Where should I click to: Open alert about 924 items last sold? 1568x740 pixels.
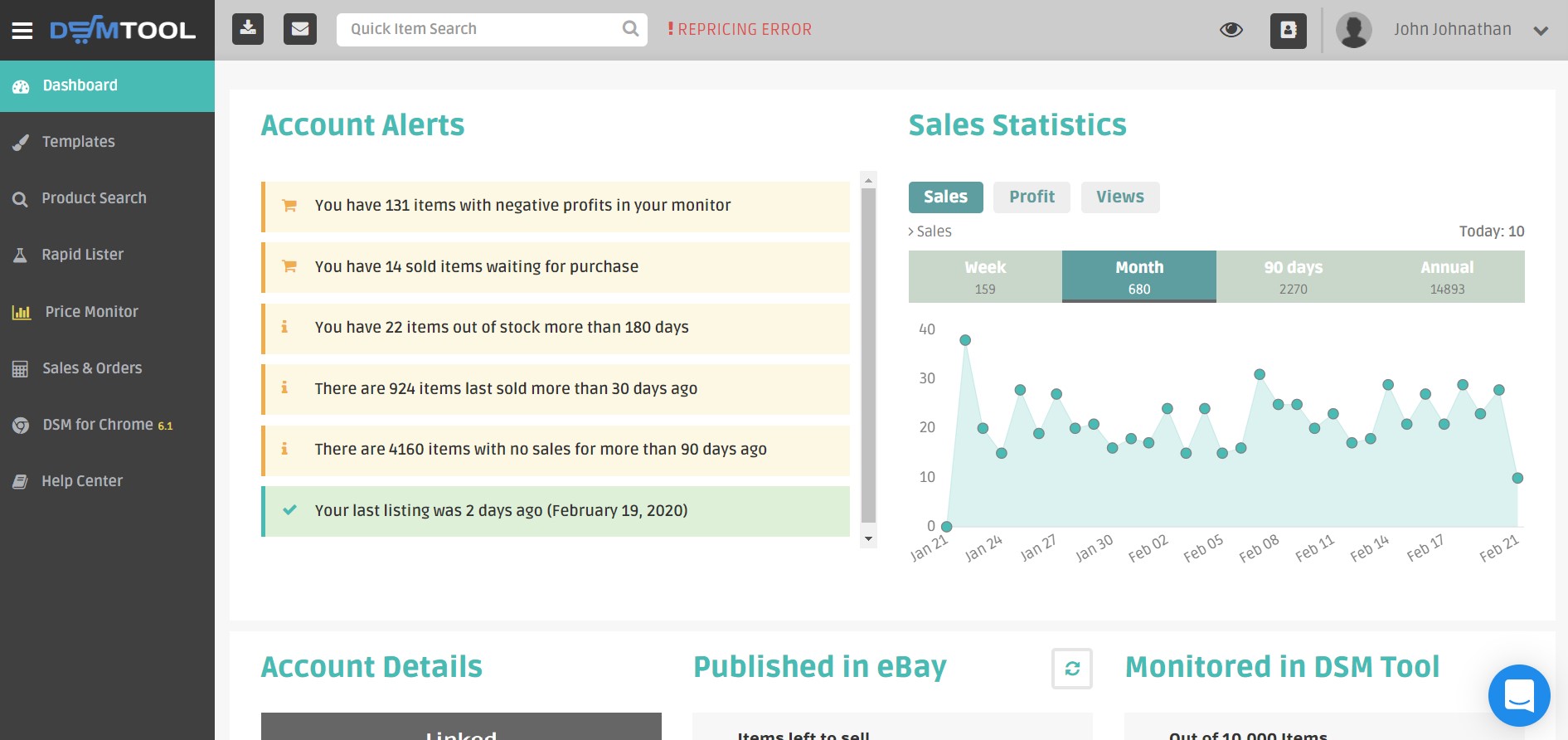coord(556,389)
